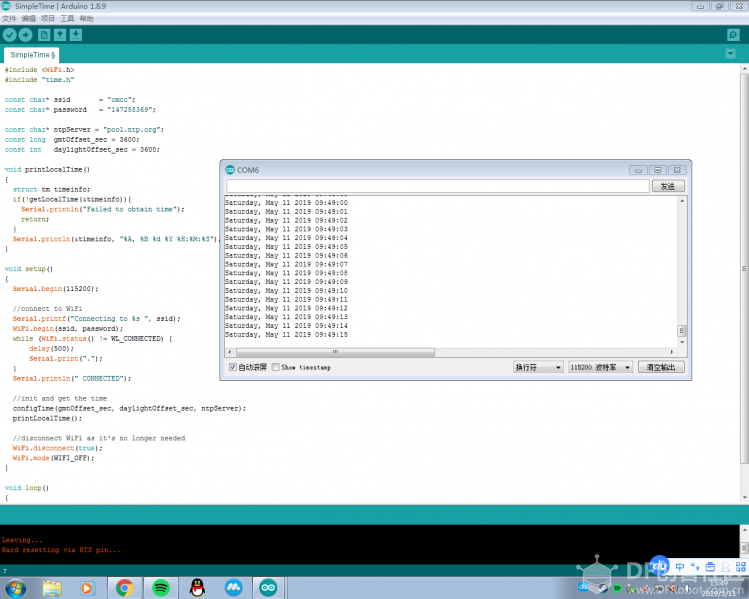Click the 清空输出 clear output button
The height and width of the screenshot is (599, 749).
(x=661, y=367)
